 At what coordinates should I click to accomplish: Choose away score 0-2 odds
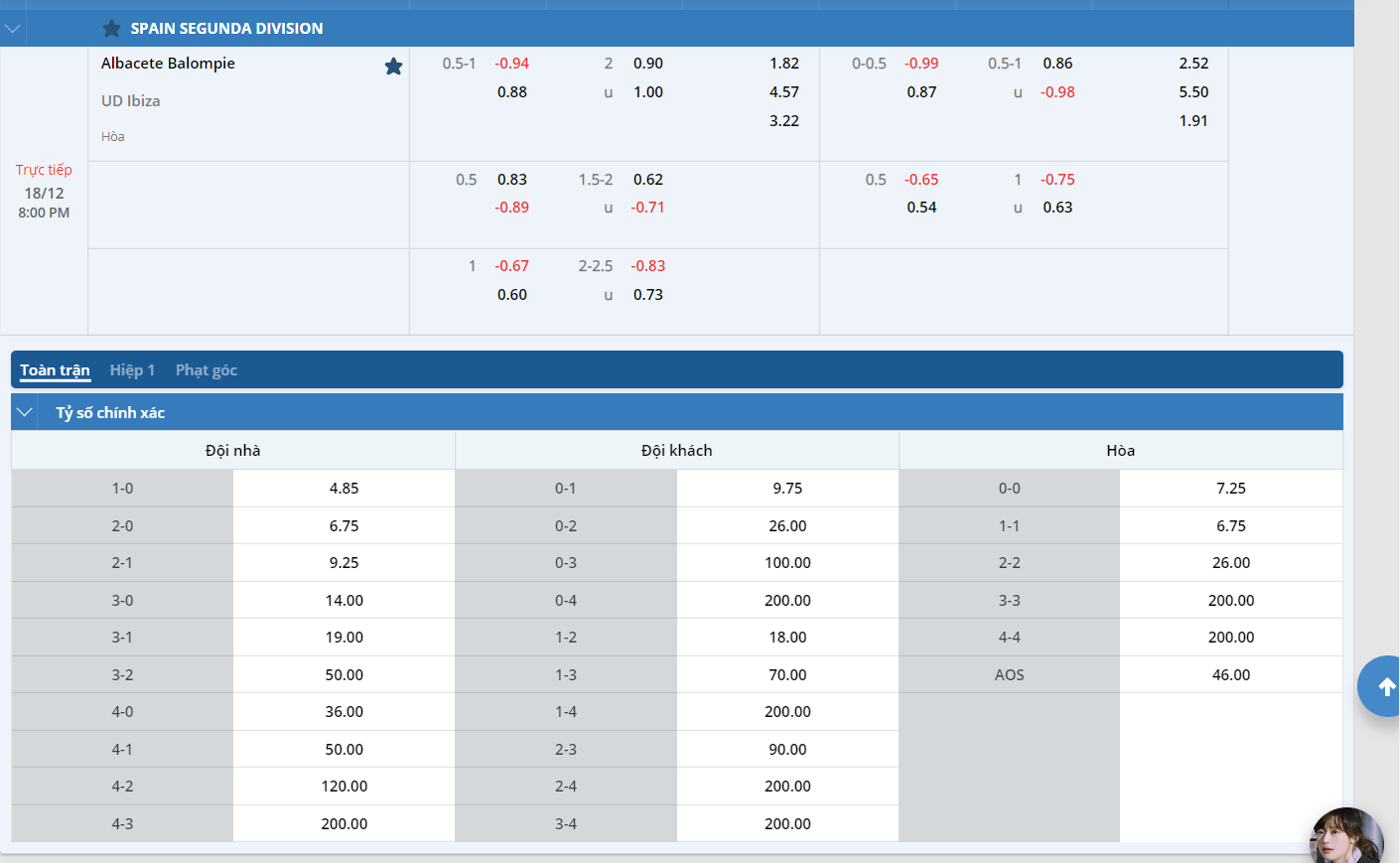click(787, 526)
